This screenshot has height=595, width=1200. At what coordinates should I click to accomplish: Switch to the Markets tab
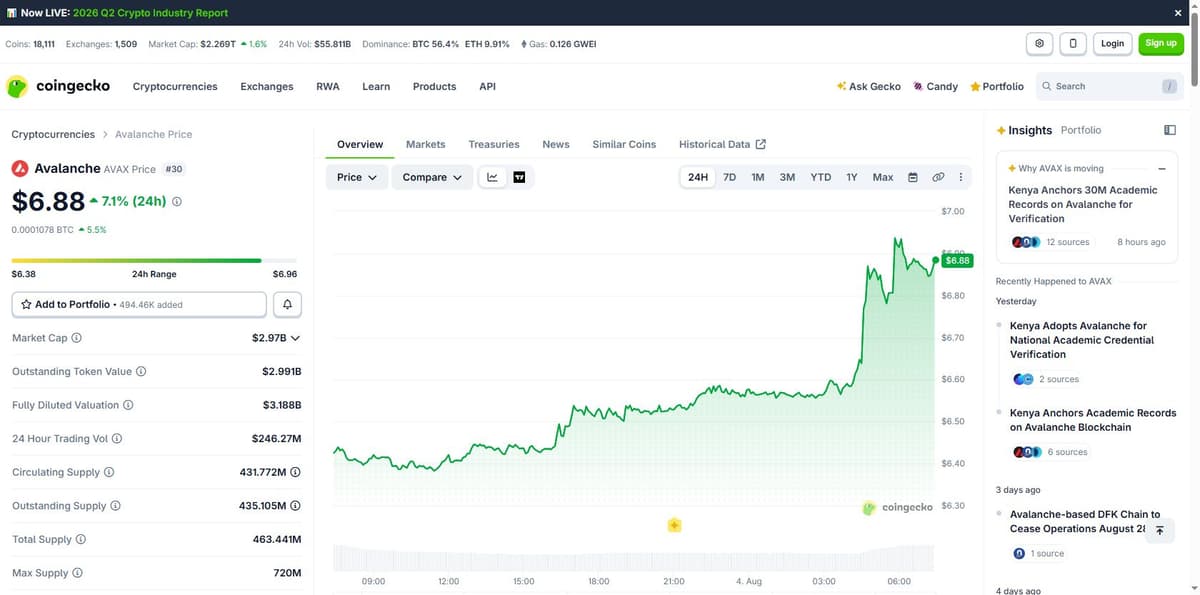(x=425, y=144)
